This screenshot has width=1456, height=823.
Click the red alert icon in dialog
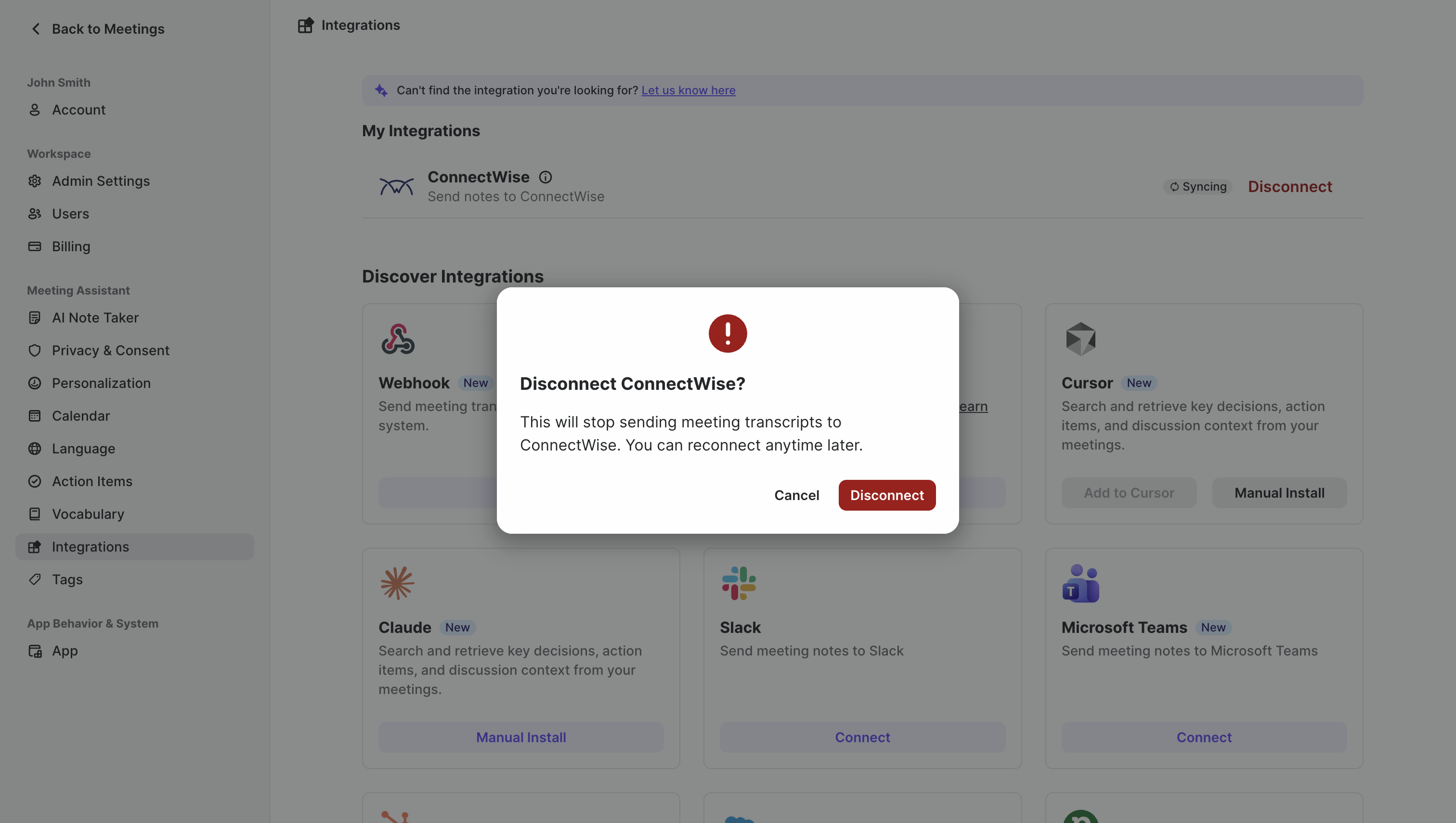coord(727,334)
